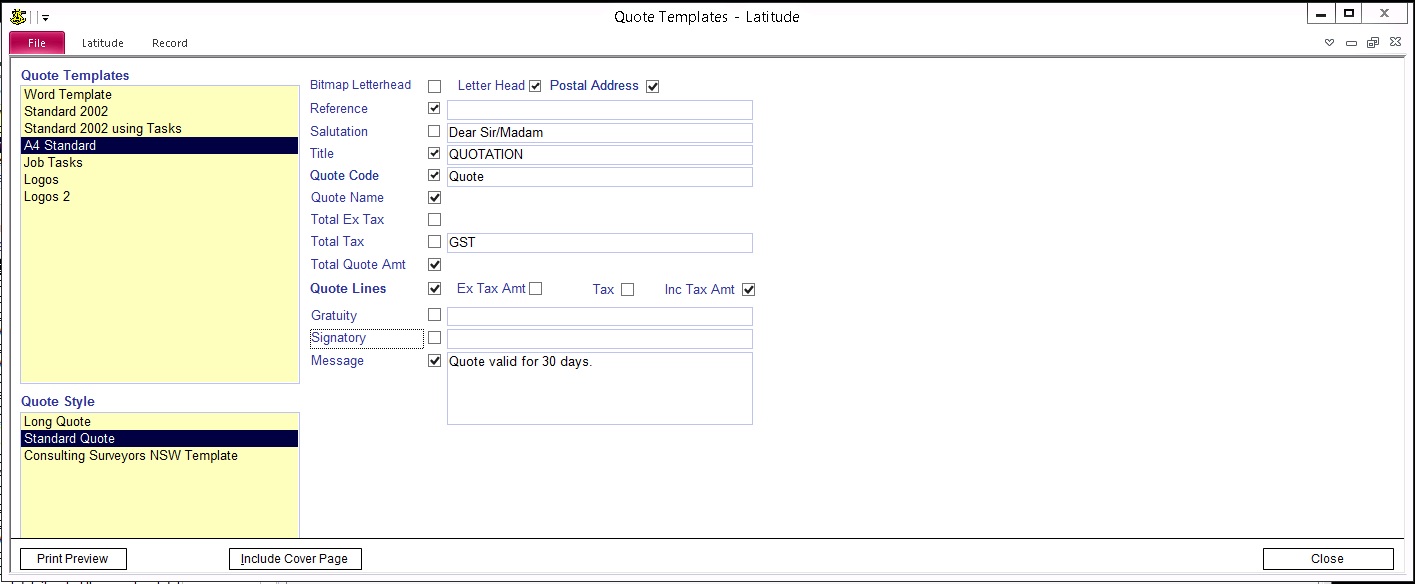Expand the ribbon using the chevron icon
Viewport: 1415px width, 584px height.
click(x=1330, y=43)
